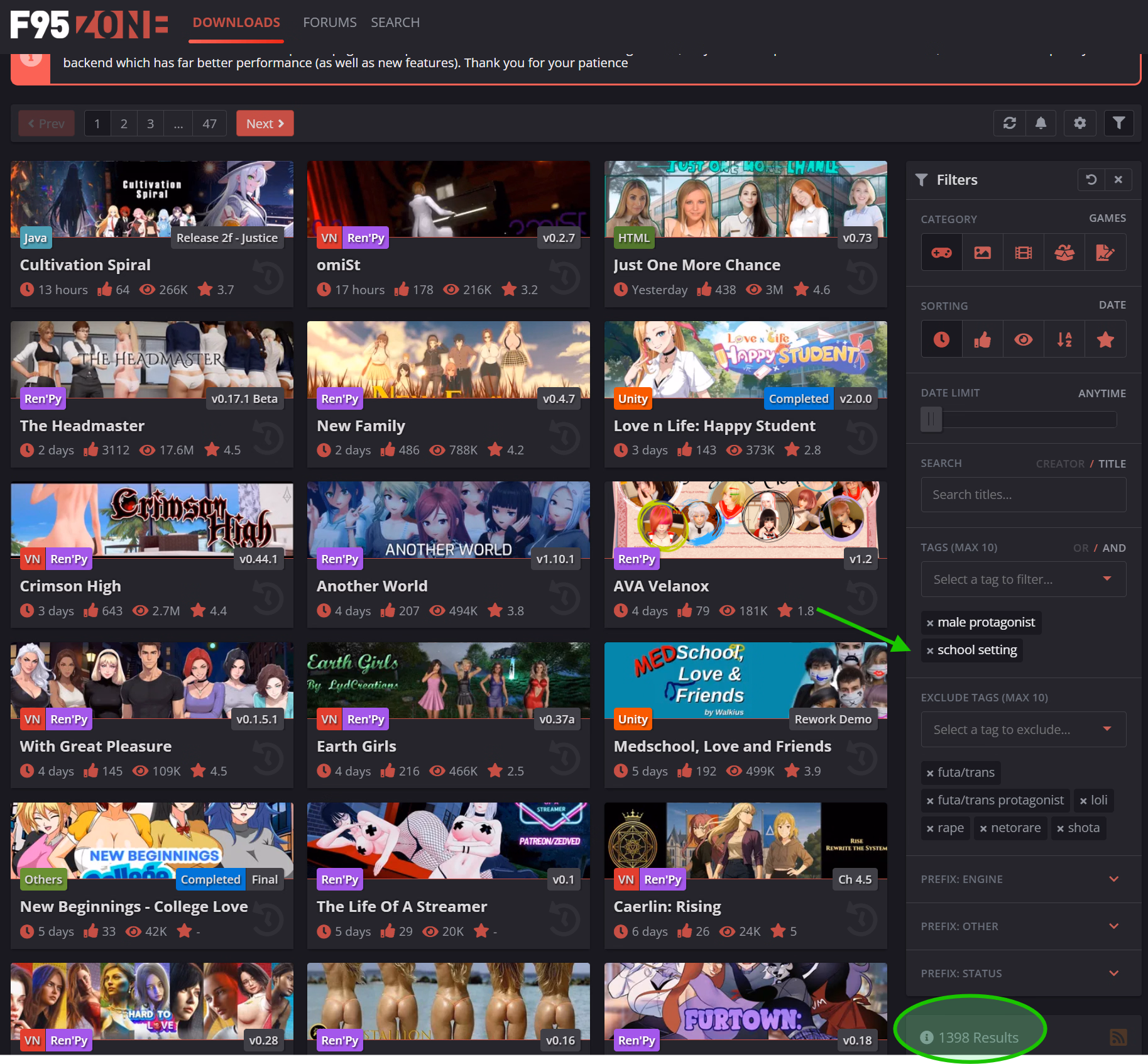Open the 'Select a tag to filter' dropdown

click(x=1023, y=579)
